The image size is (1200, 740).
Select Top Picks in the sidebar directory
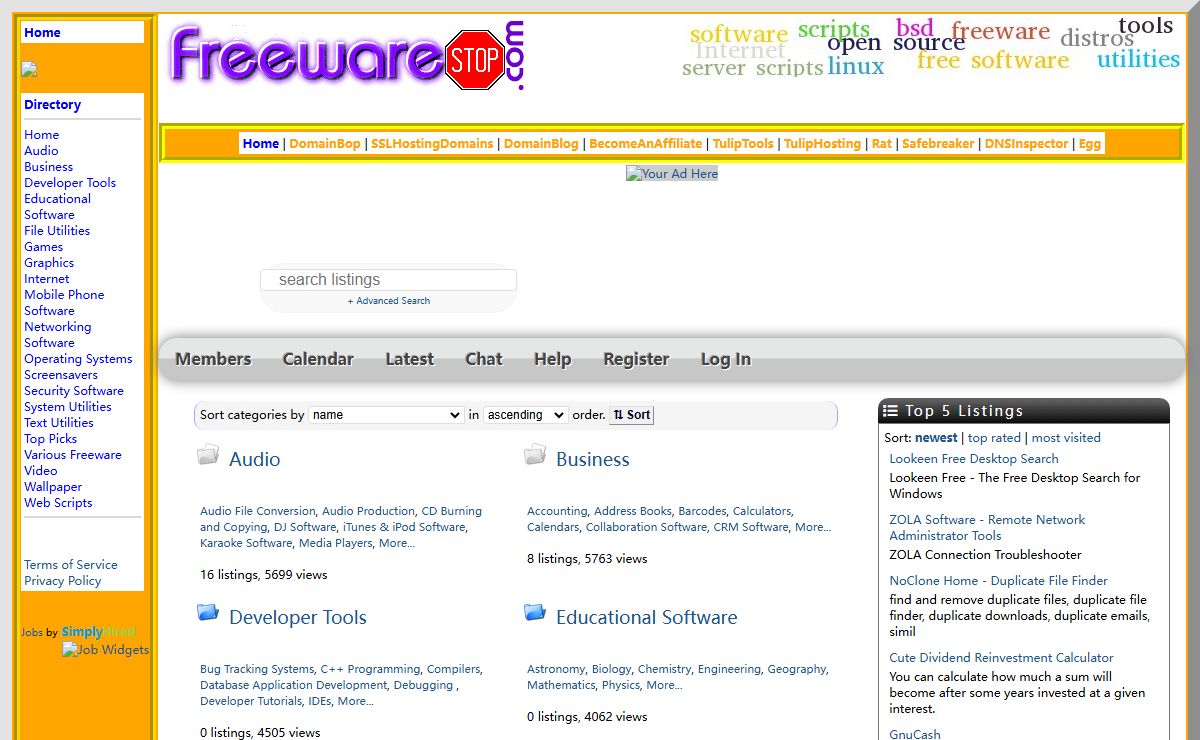(x=51, y=439)
